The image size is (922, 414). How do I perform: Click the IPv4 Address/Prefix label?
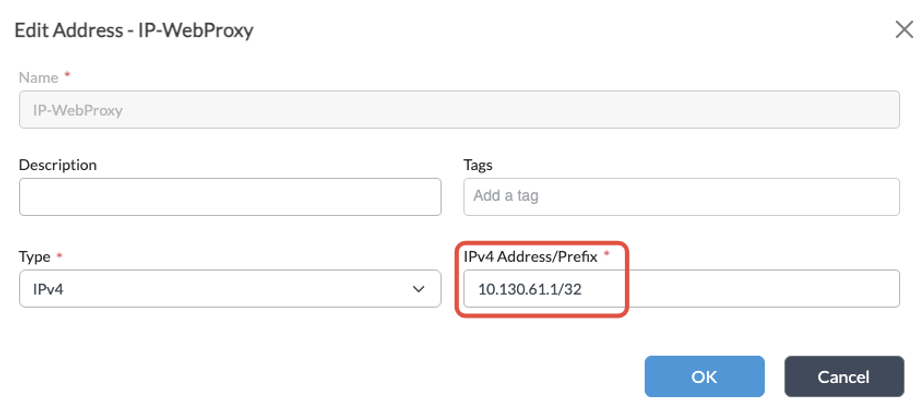530,257
